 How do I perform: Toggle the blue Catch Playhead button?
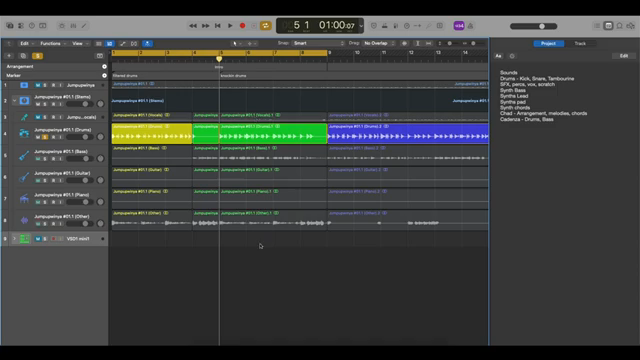[147, 44]
